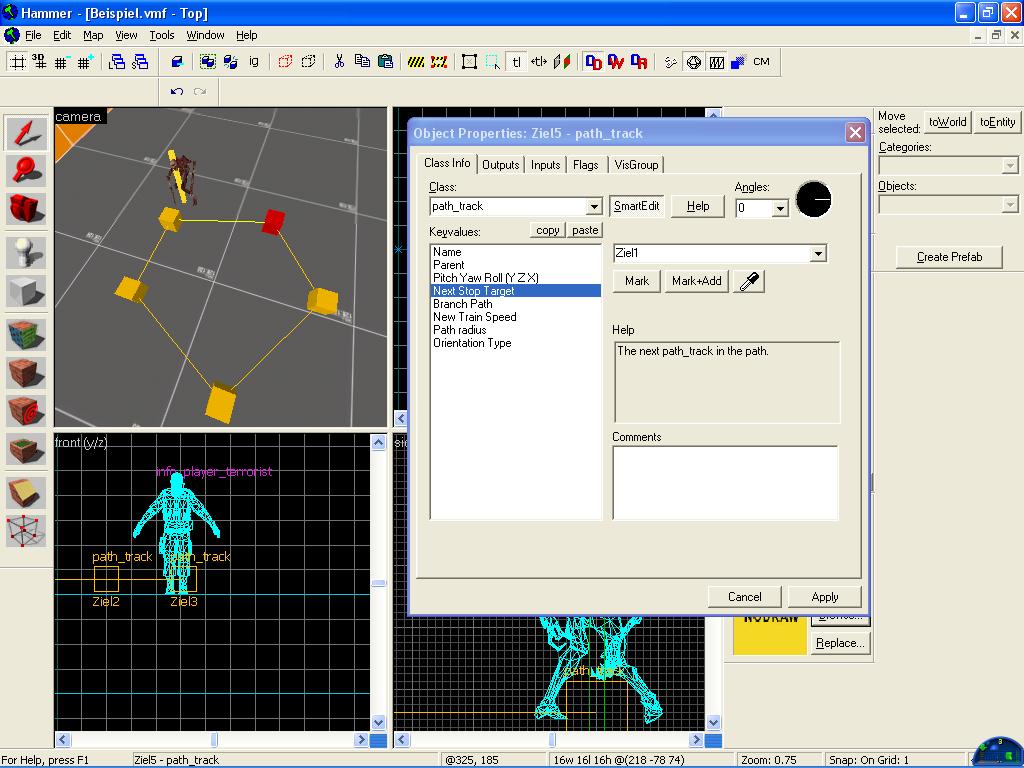Click the Replace... texture button
The height and width of the screenshot is (768, 1024).
(840, 643)
